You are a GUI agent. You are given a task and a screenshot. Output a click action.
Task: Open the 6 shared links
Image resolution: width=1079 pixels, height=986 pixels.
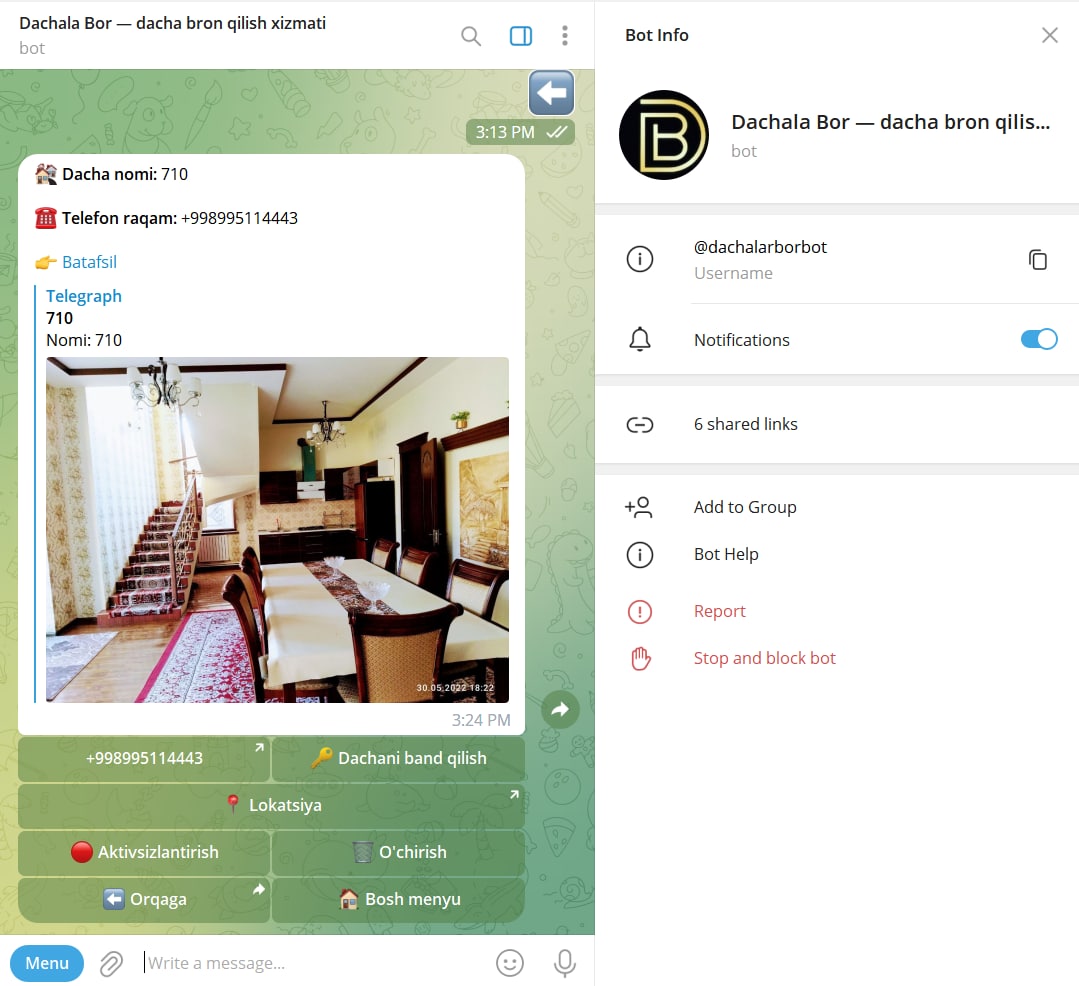pos(745,424)
